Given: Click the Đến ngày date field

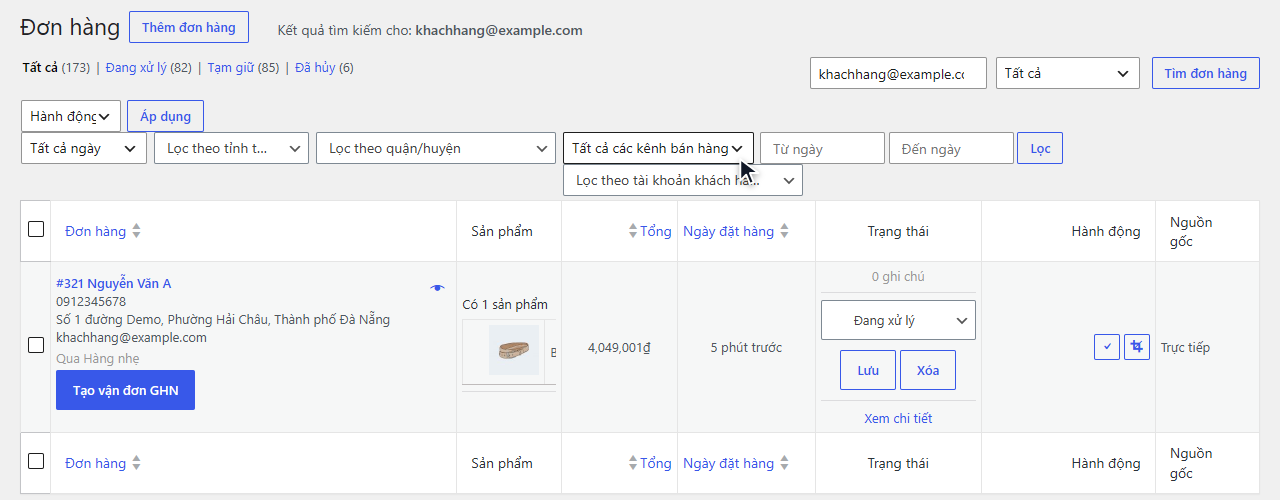Looking at the screenshot, I should [951, 148].
